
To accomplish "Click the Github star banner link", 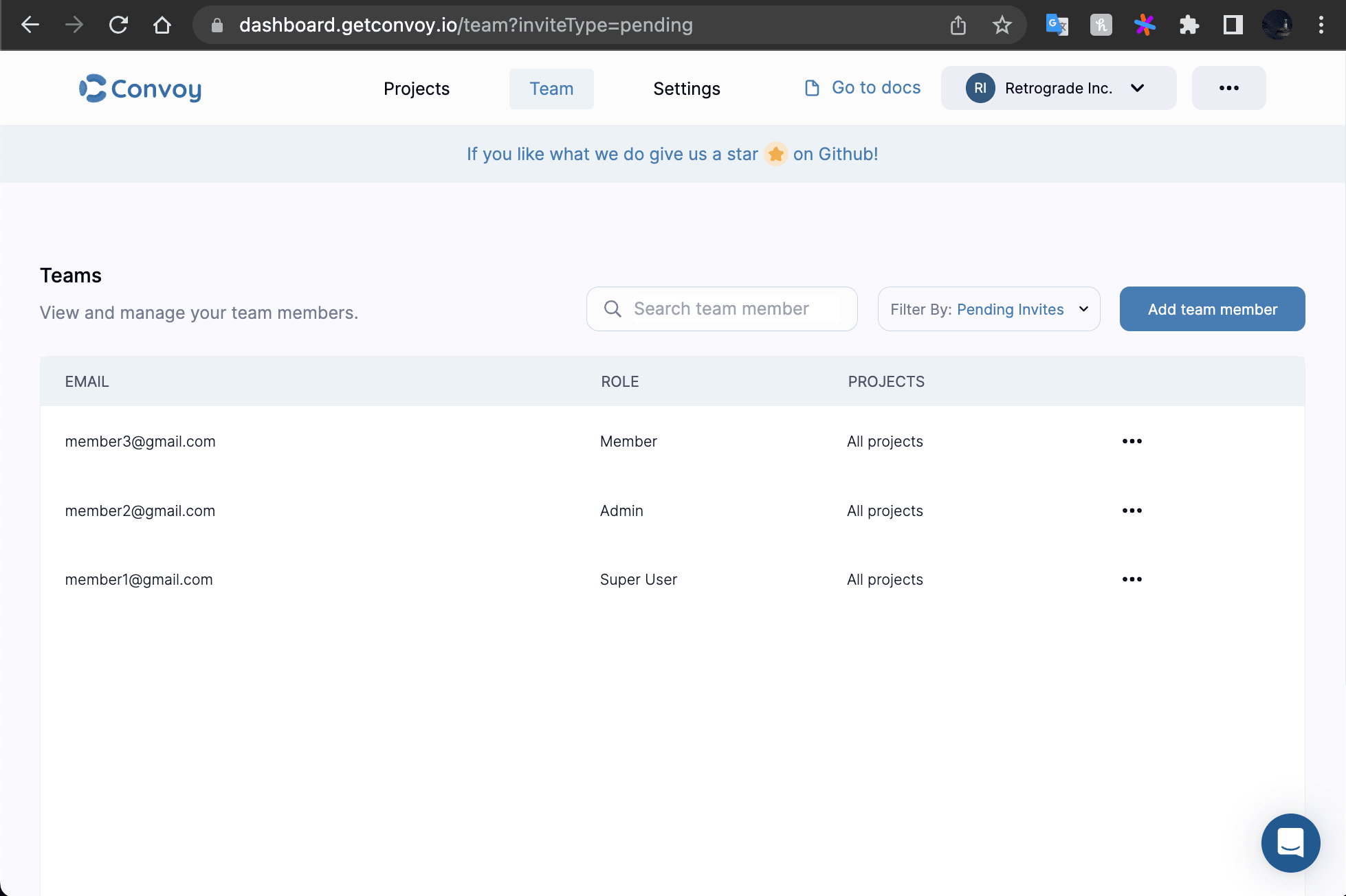I will tap(672, 154).
